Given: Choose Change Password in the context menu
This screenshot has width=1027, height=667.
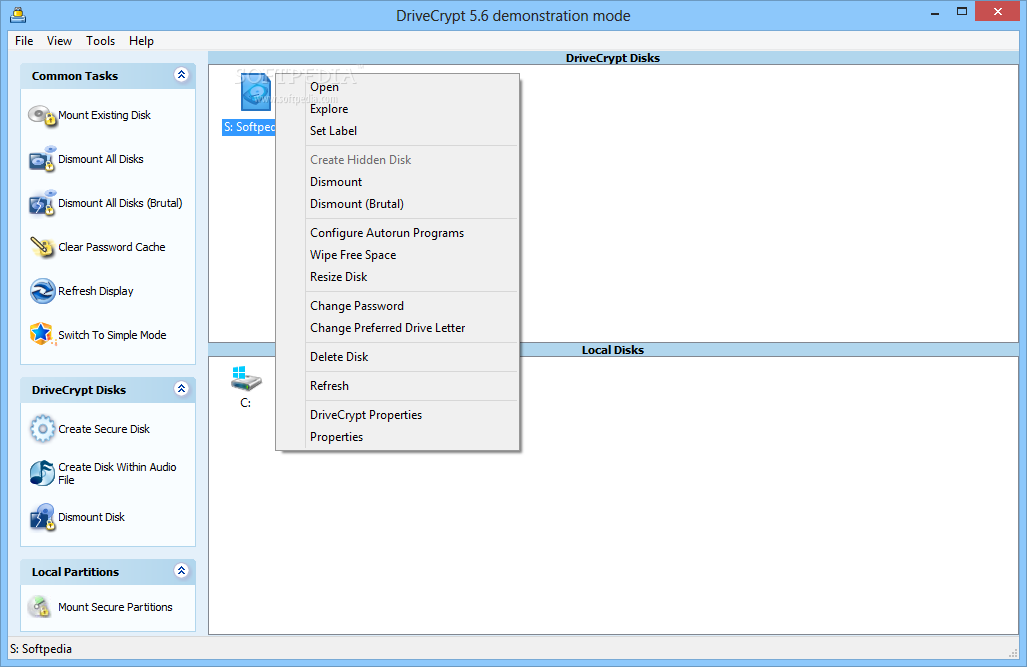Looking at the screenshot, I should pyautogui.click(x=398, y=306).
